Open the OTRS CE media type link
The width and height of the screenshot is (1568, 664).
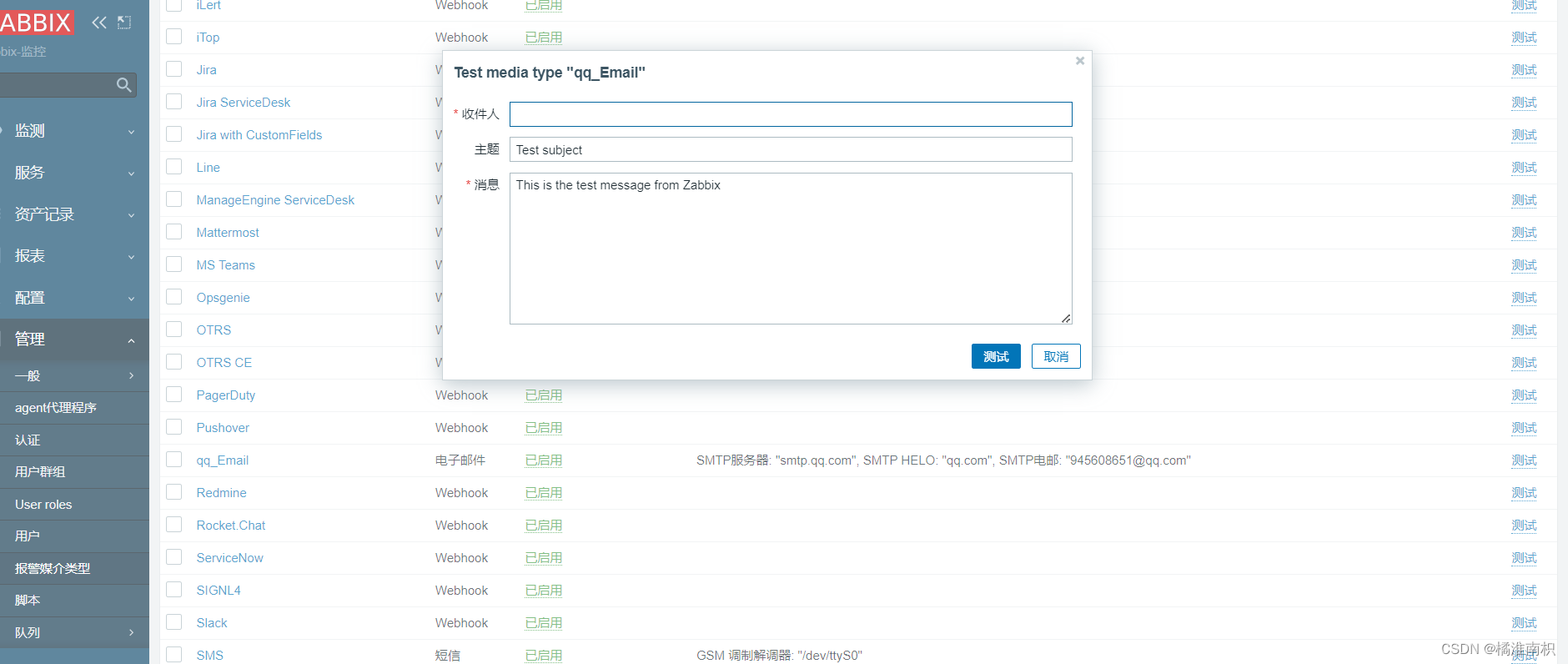point(224,363)
